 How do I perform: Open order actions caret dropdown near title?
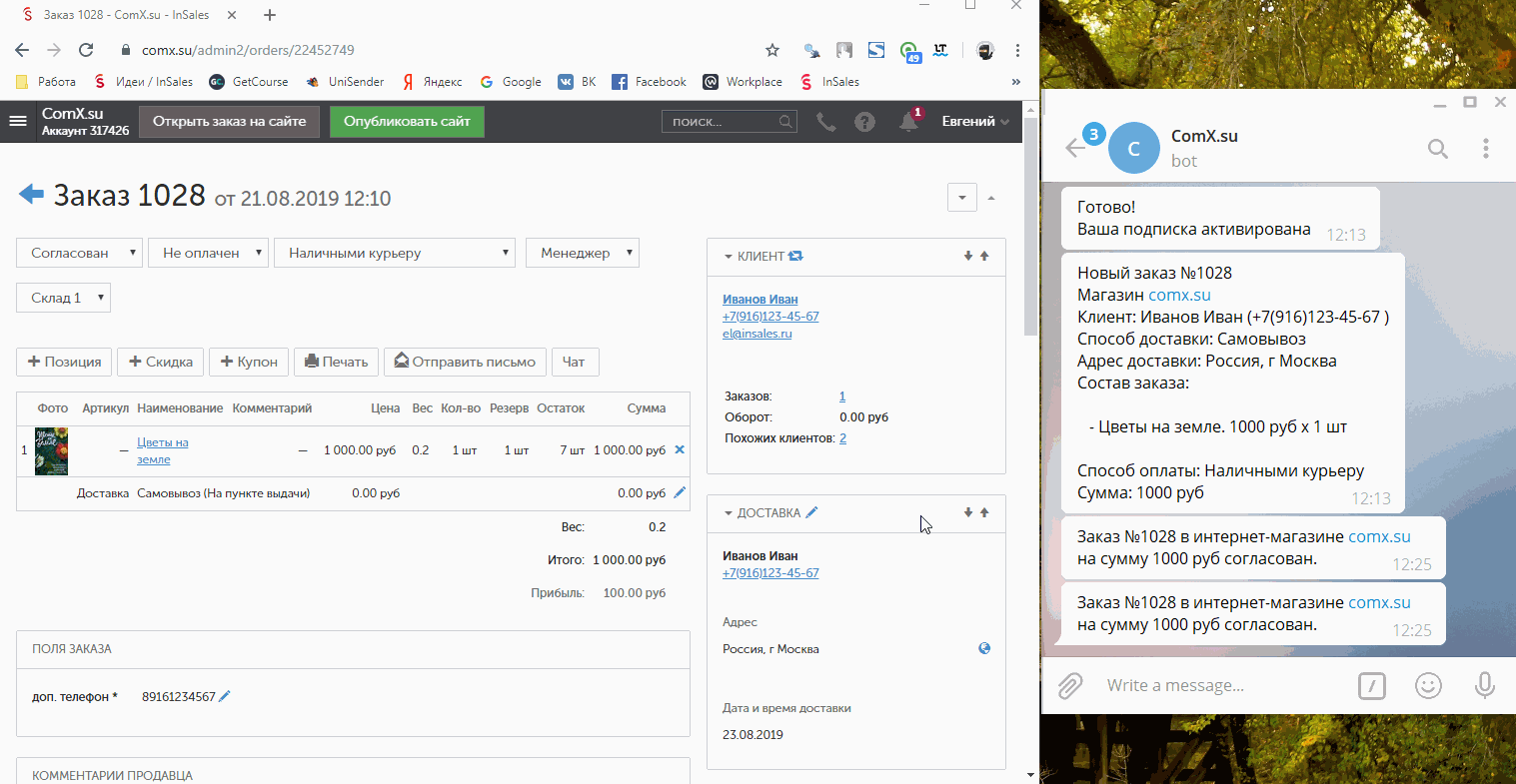(961, 197)
